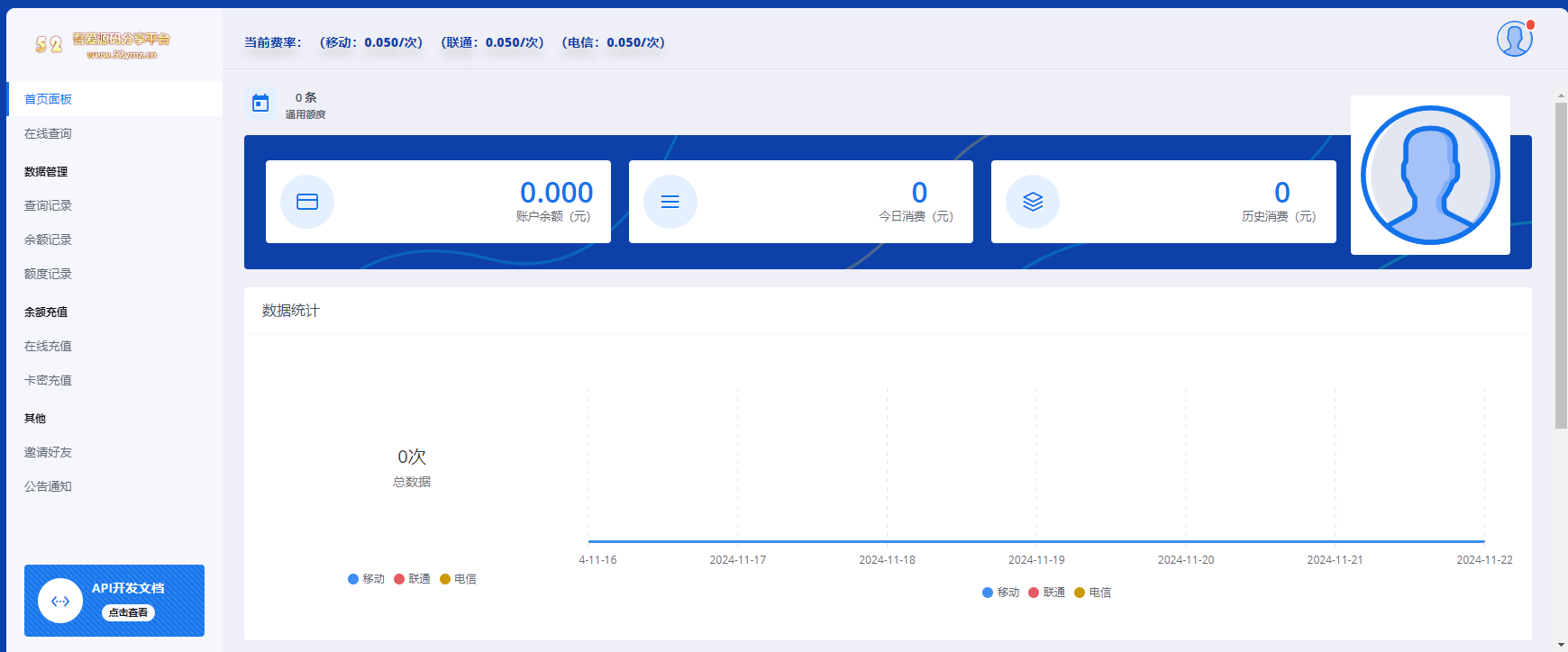Image resolution: width=1568 pixels, height=652 pixels.
Task: Open 额度记录 in the sidebar
Action: coord(114,274)
